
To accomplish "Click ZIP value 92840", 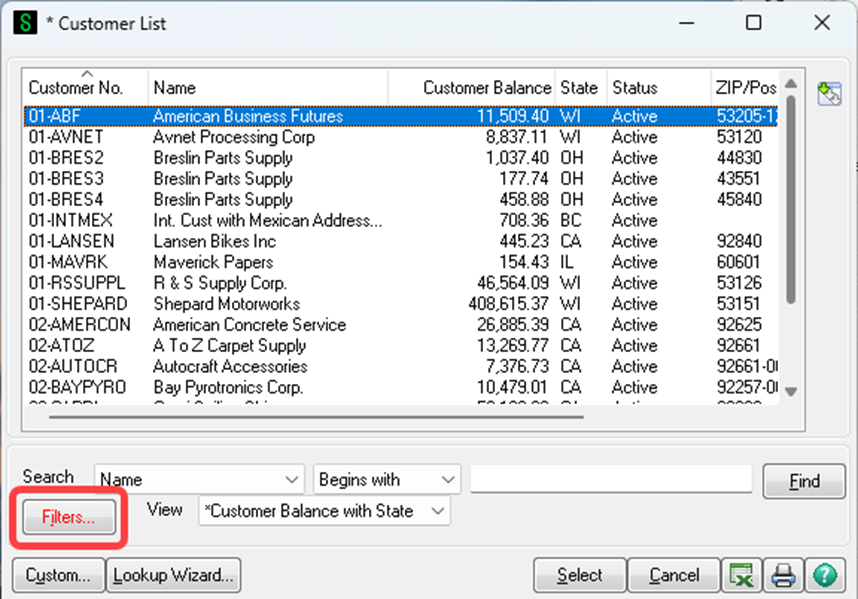I will coord(739,241).
